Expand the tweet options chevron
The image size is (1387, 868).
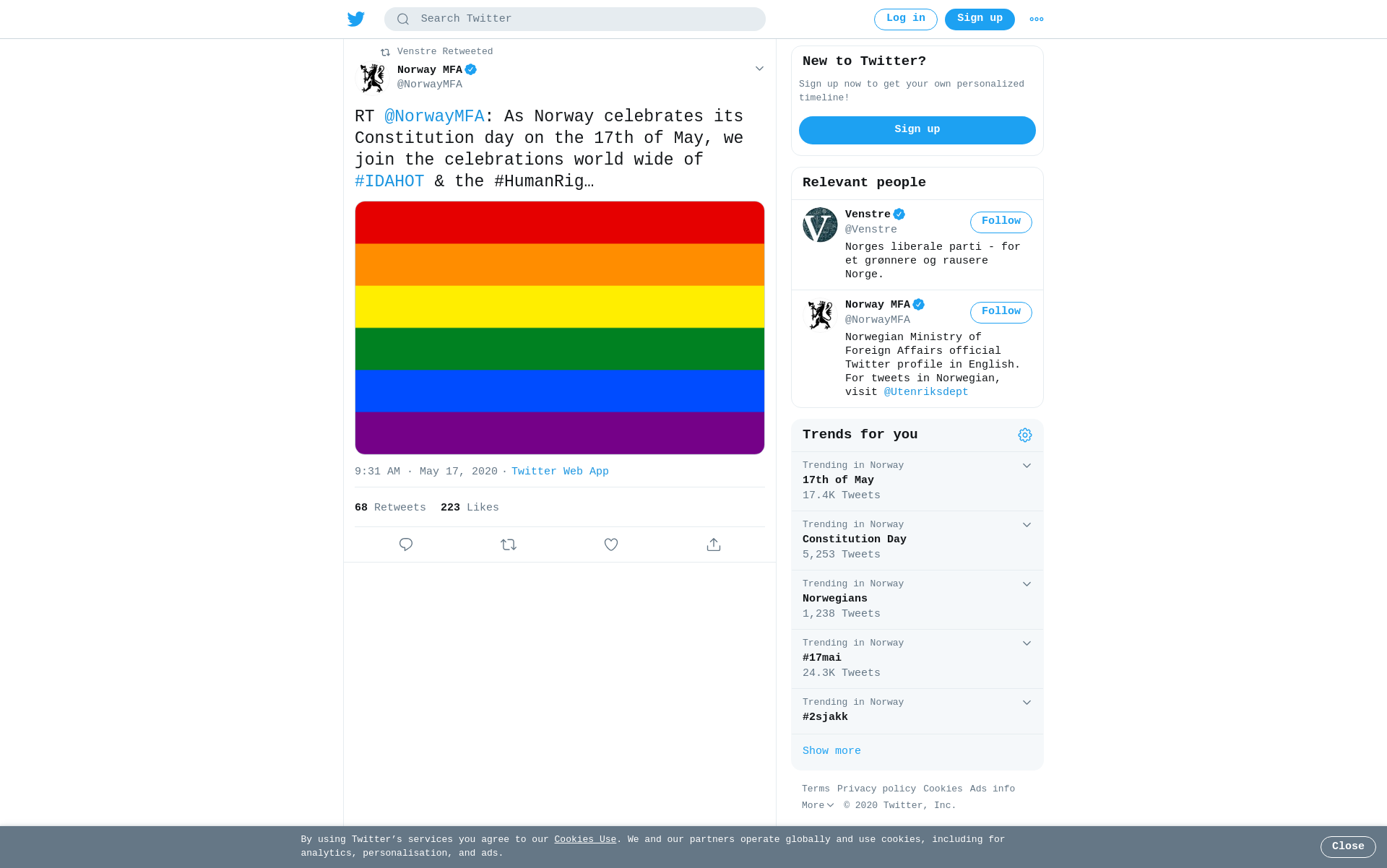[x=759, y=69]
